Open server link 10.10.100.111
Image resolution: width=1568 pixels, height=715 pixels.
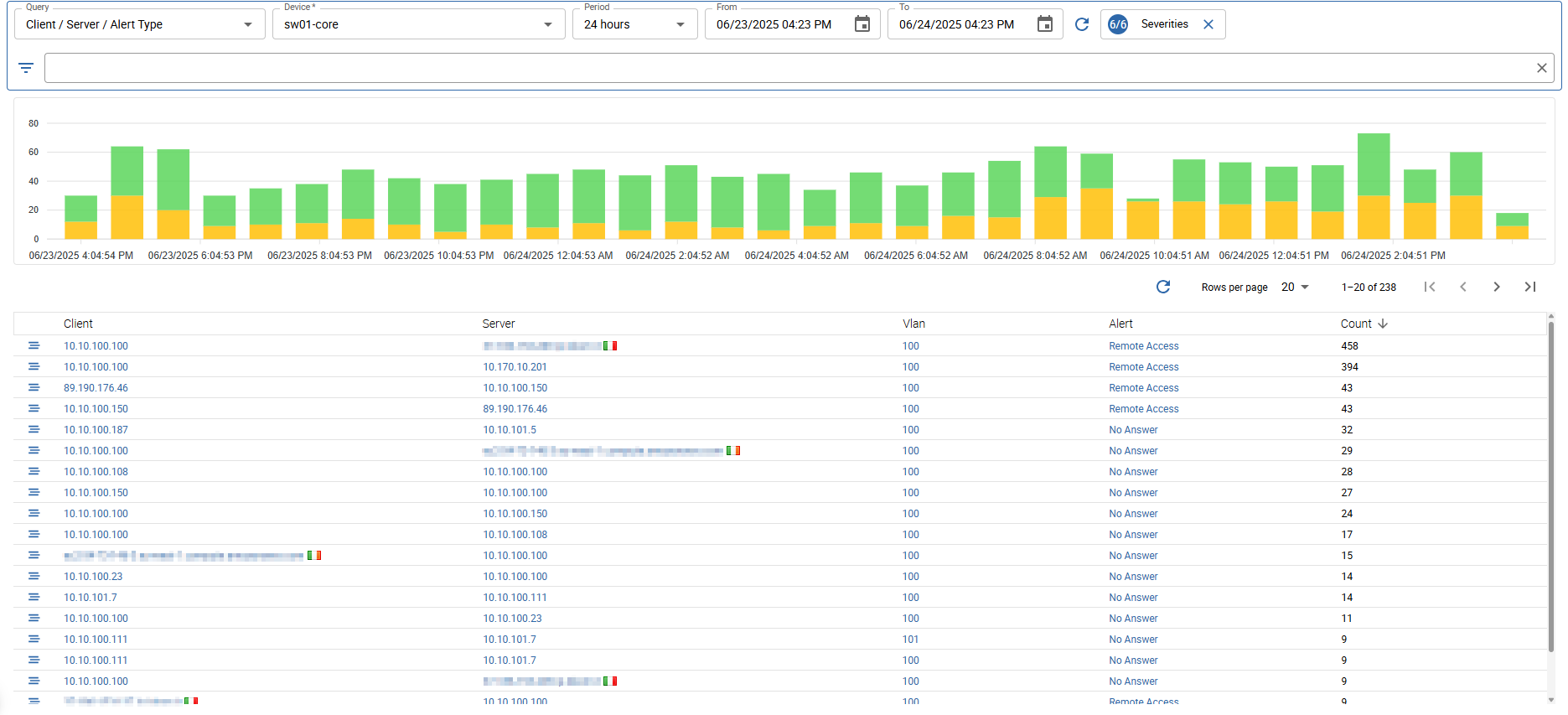[515, 598]
